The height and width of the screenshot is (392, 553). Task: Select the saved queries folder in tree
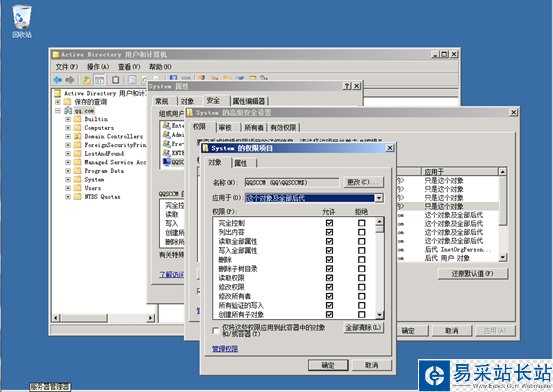[x=91, y=102]
